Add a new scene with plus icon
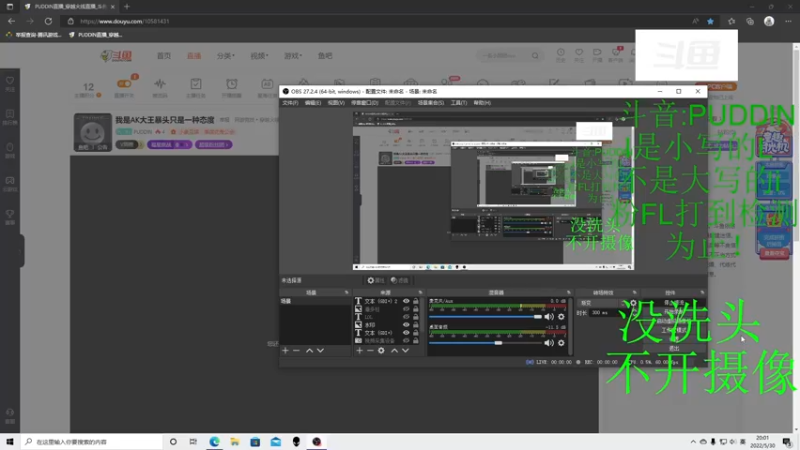800x450 pixels. pyautogui.click(x=285, y=351)
